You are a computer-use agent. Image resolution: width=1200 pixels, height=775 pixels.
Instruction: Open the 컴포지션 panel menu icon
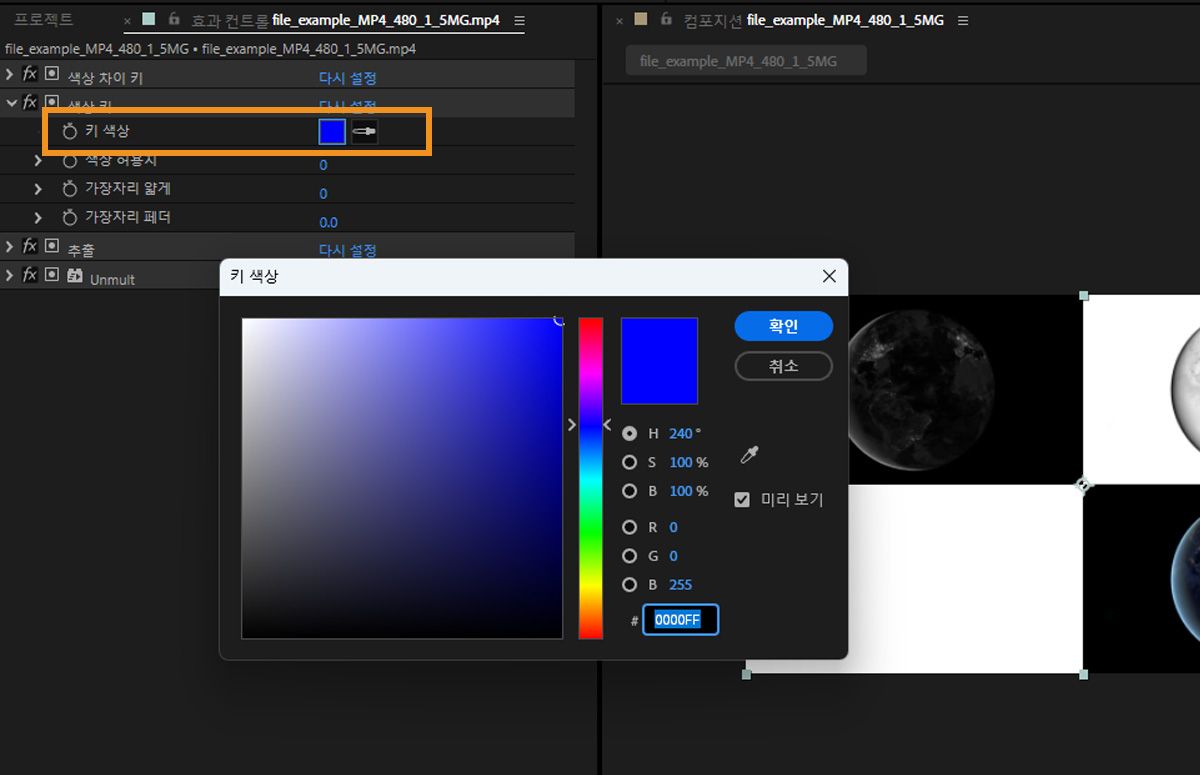click(x=963, y=21)
